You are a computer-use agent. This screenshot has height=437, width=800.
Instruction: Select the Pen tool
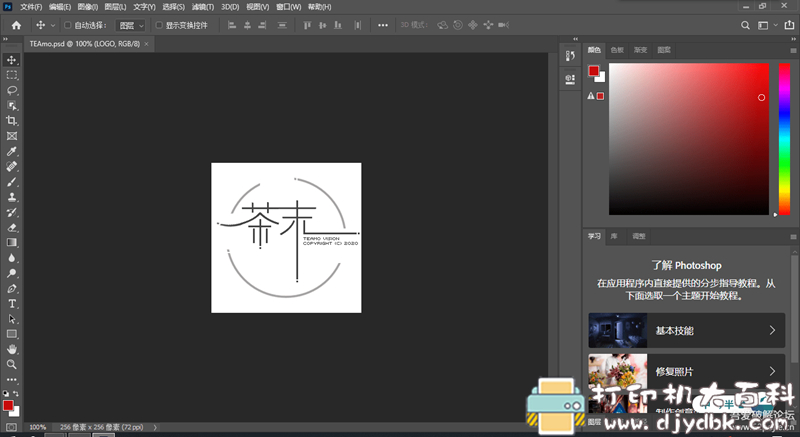pyautogui.click(x=12, y=289)
